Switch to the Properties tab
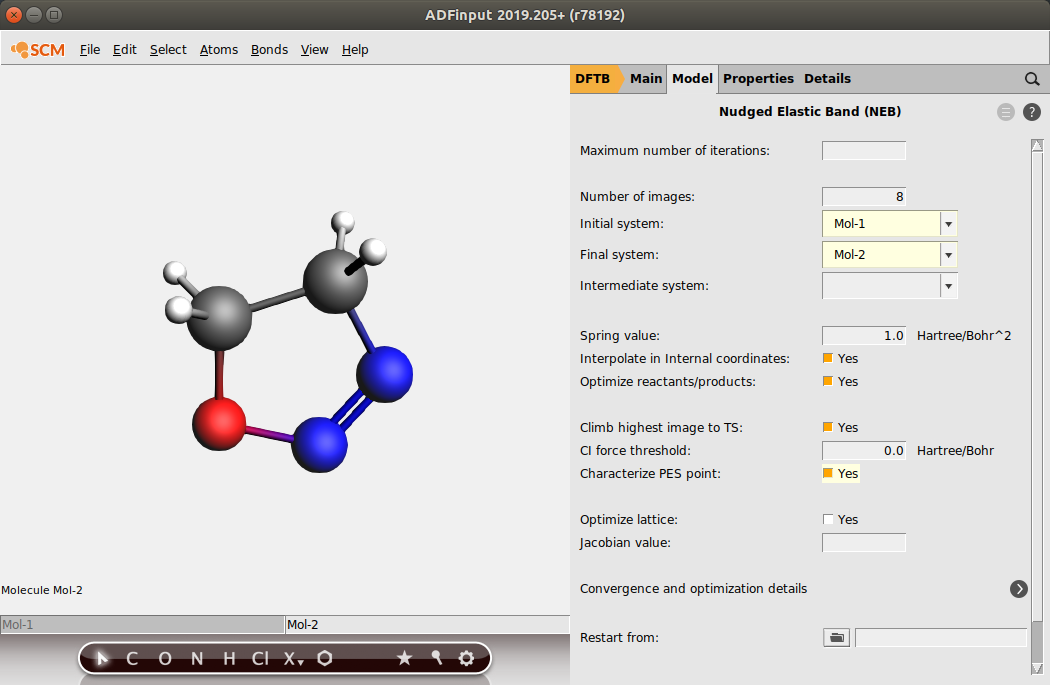1050x685 pixels. tap(758, 79)
